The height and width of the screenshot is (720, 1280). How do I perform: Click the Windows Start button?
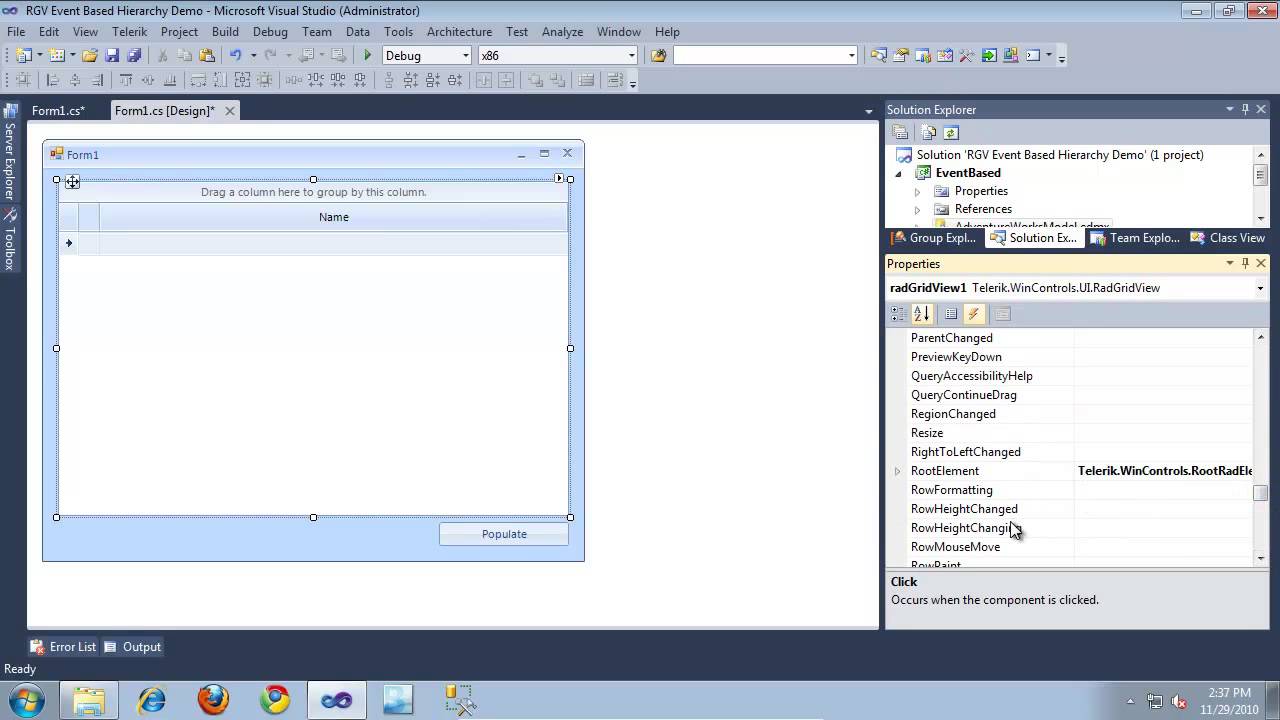point(26,700)
